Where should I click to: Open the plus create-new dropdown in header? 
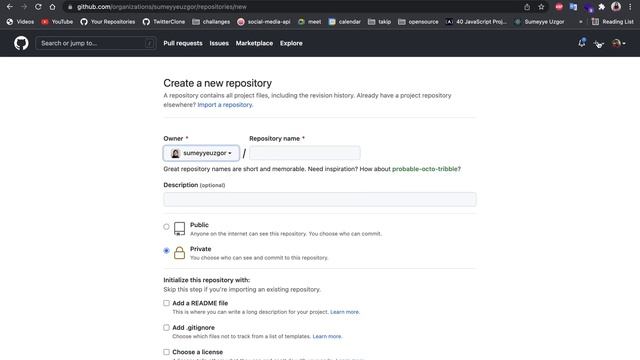(x=599, y=43)
